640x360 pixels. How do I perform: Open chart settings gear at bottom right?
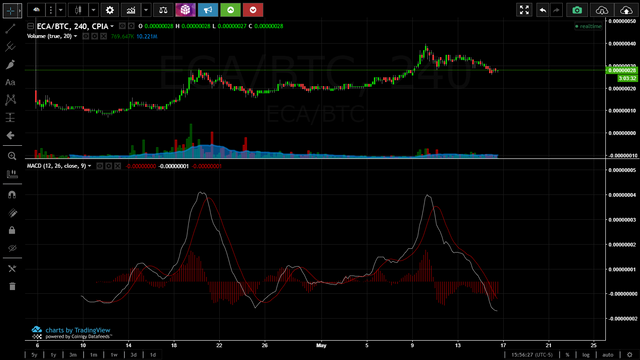coord(630,355)
